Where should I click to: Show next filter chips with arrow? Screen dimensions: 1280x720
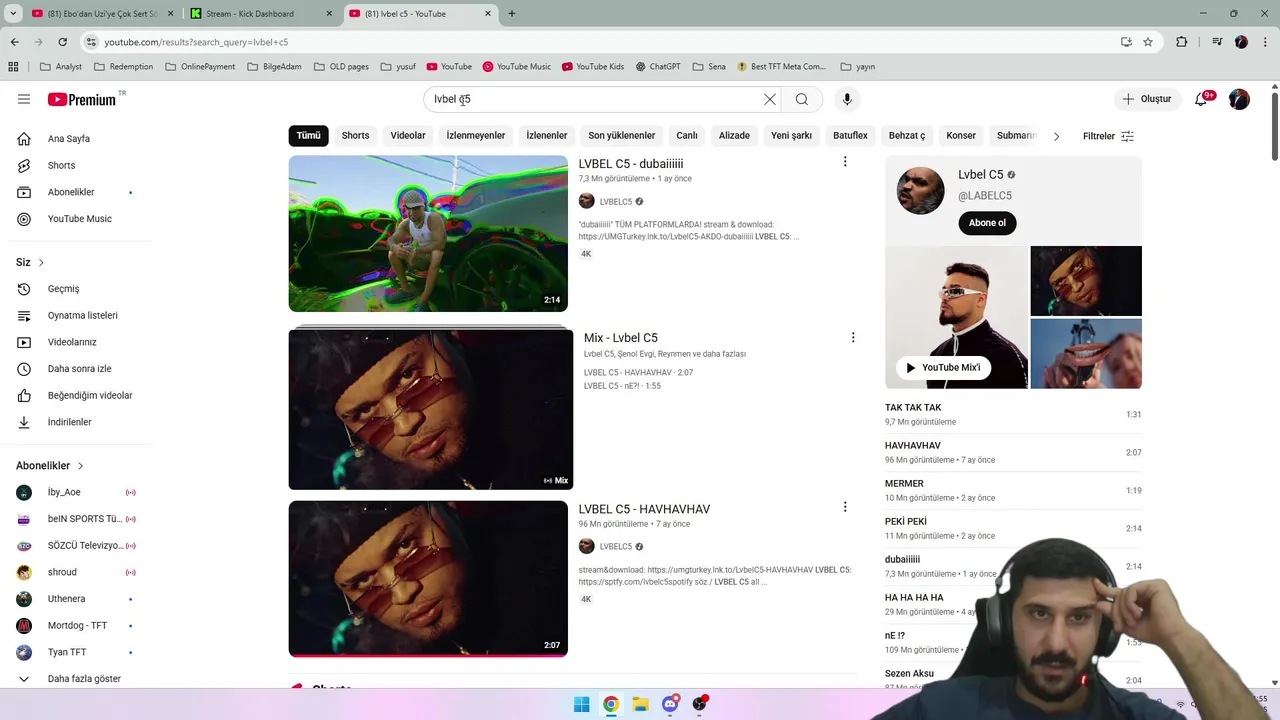[1056, 136]
